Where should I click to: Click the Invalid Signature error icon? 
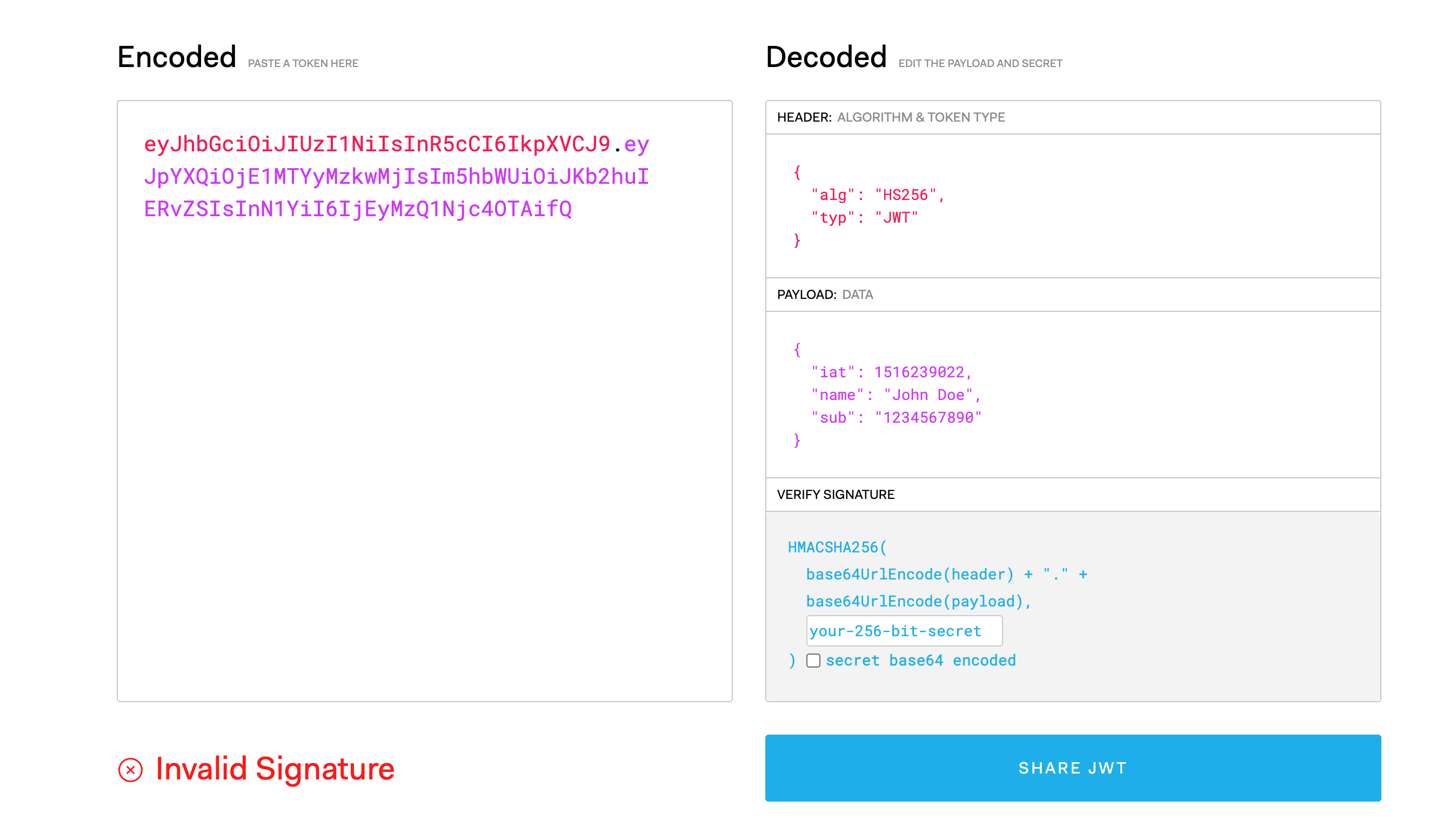pos(130,770)
